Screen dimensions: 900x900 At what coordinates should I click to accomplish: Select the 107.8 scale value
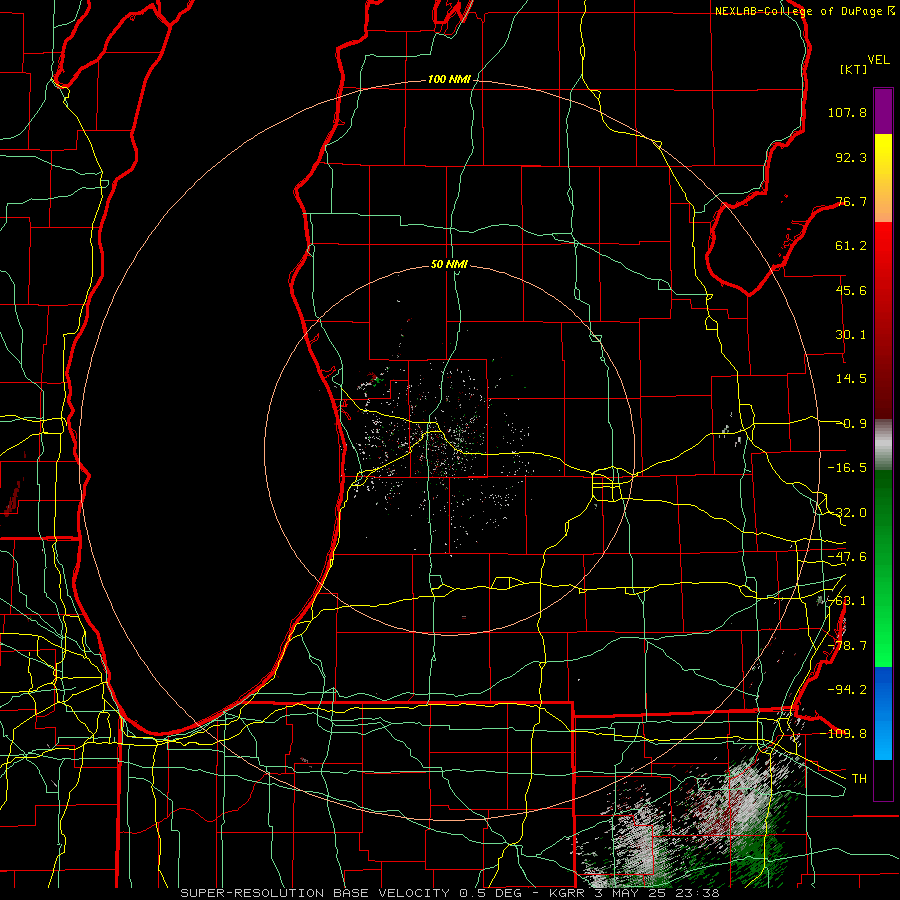pyautogui.click(x=847, y=112)
